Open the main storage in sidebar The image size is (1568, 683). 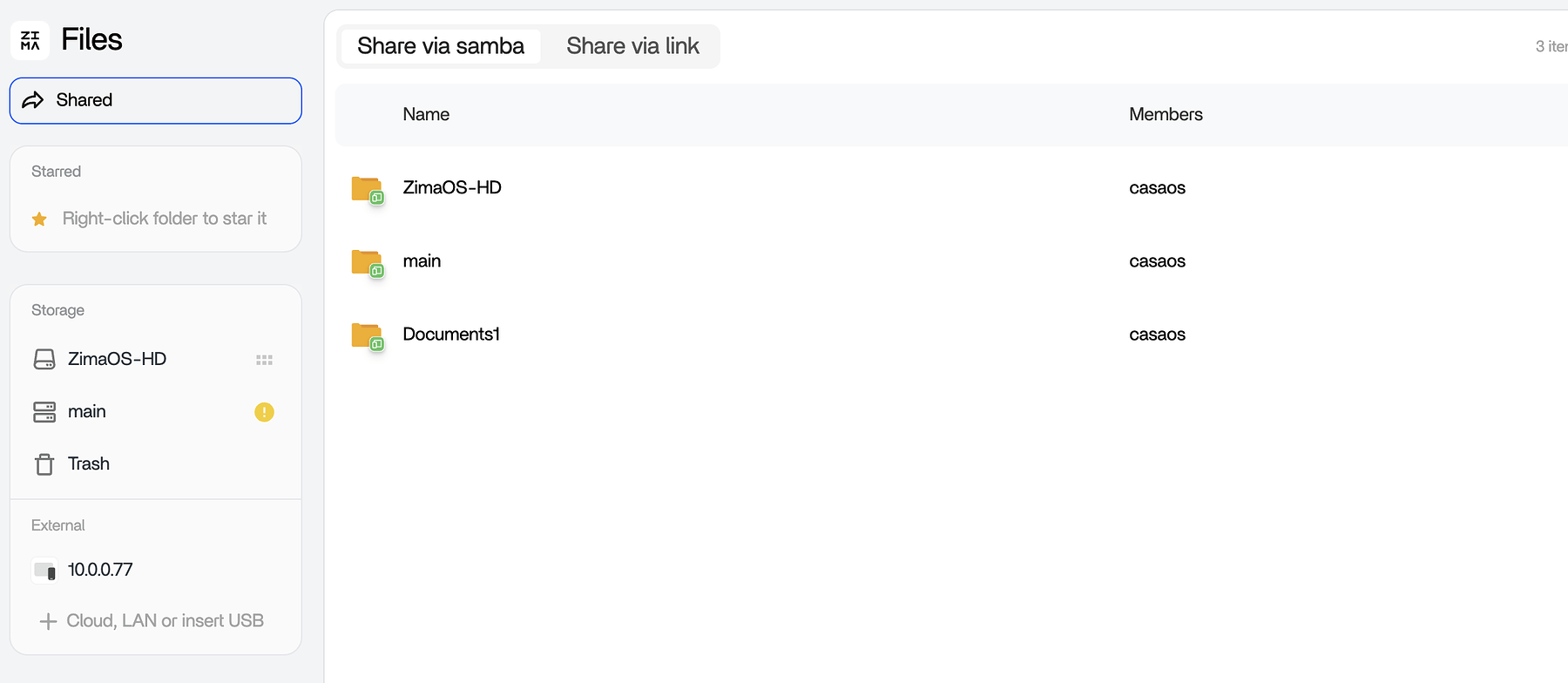pos(87,411)
